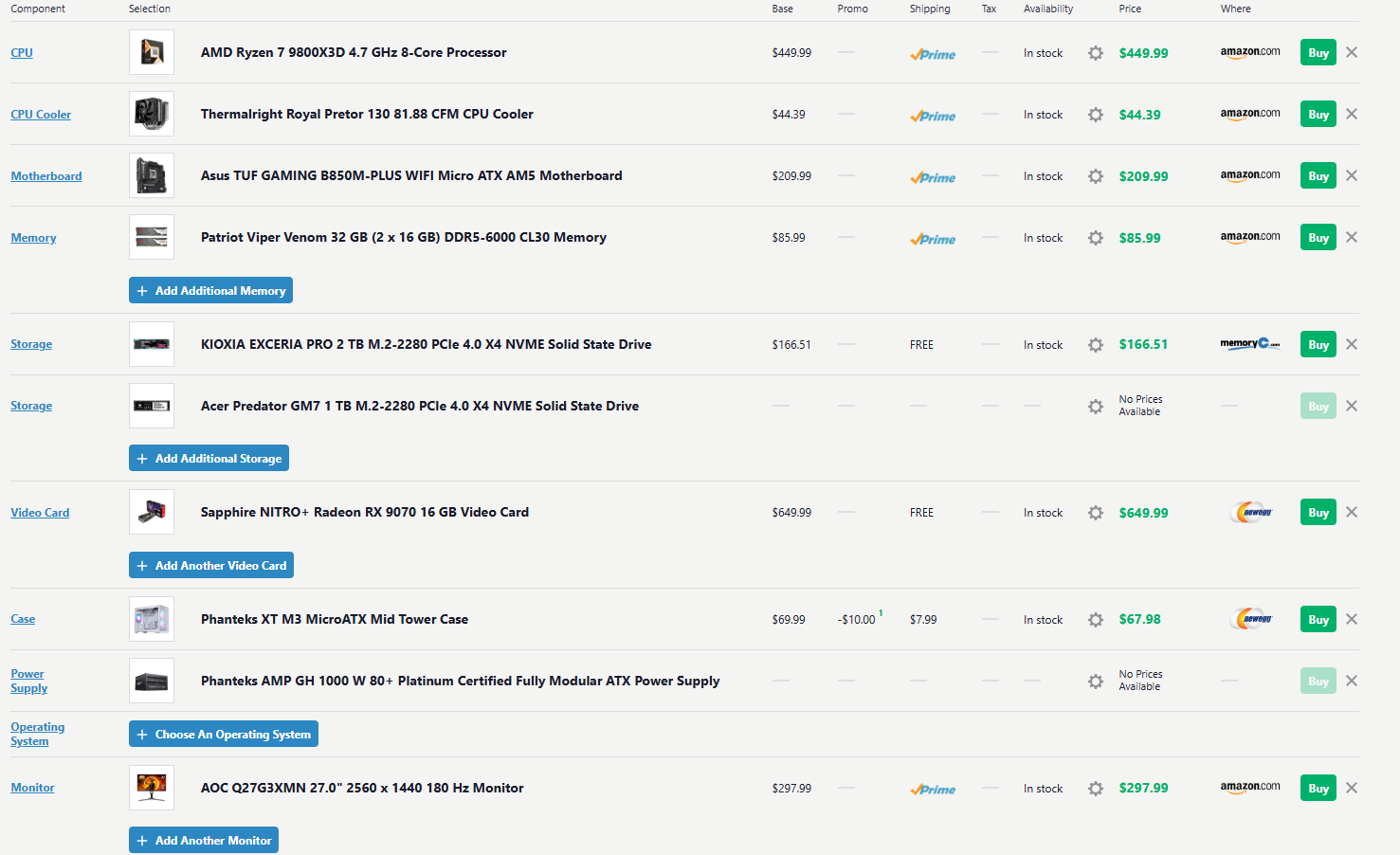Click Add Another Monitor button
This screenshot has width=1400, height=855.
tap(204, 840)
